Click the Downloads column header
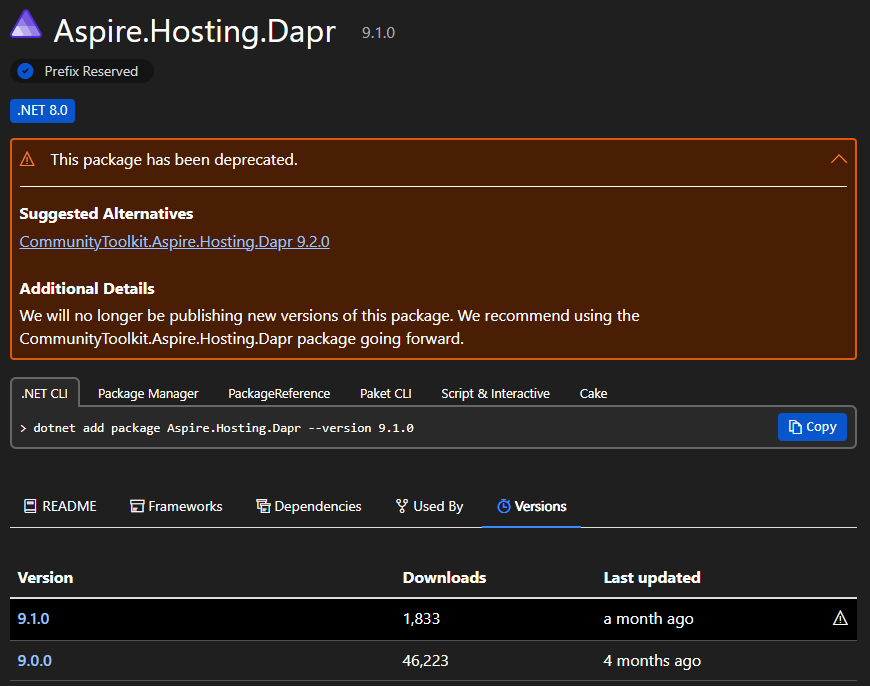This screenshot has height=686, width=870. (x=444, y=578)
